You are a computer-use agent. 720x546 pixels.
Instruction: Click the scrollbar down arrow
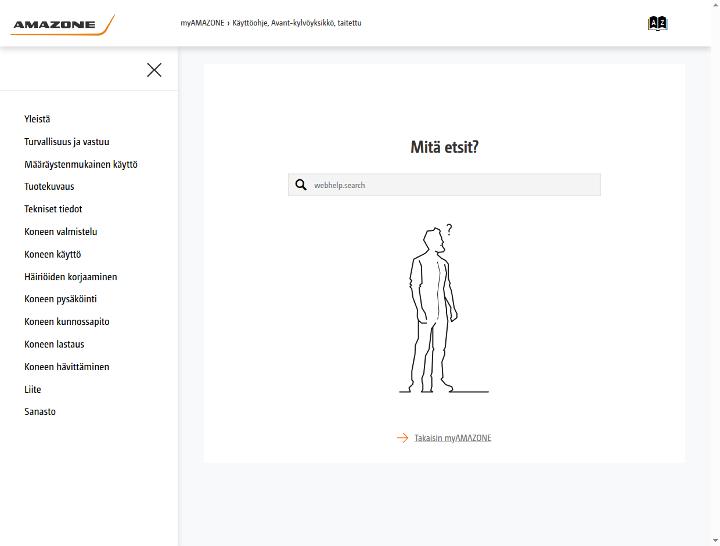pos(715,541)
